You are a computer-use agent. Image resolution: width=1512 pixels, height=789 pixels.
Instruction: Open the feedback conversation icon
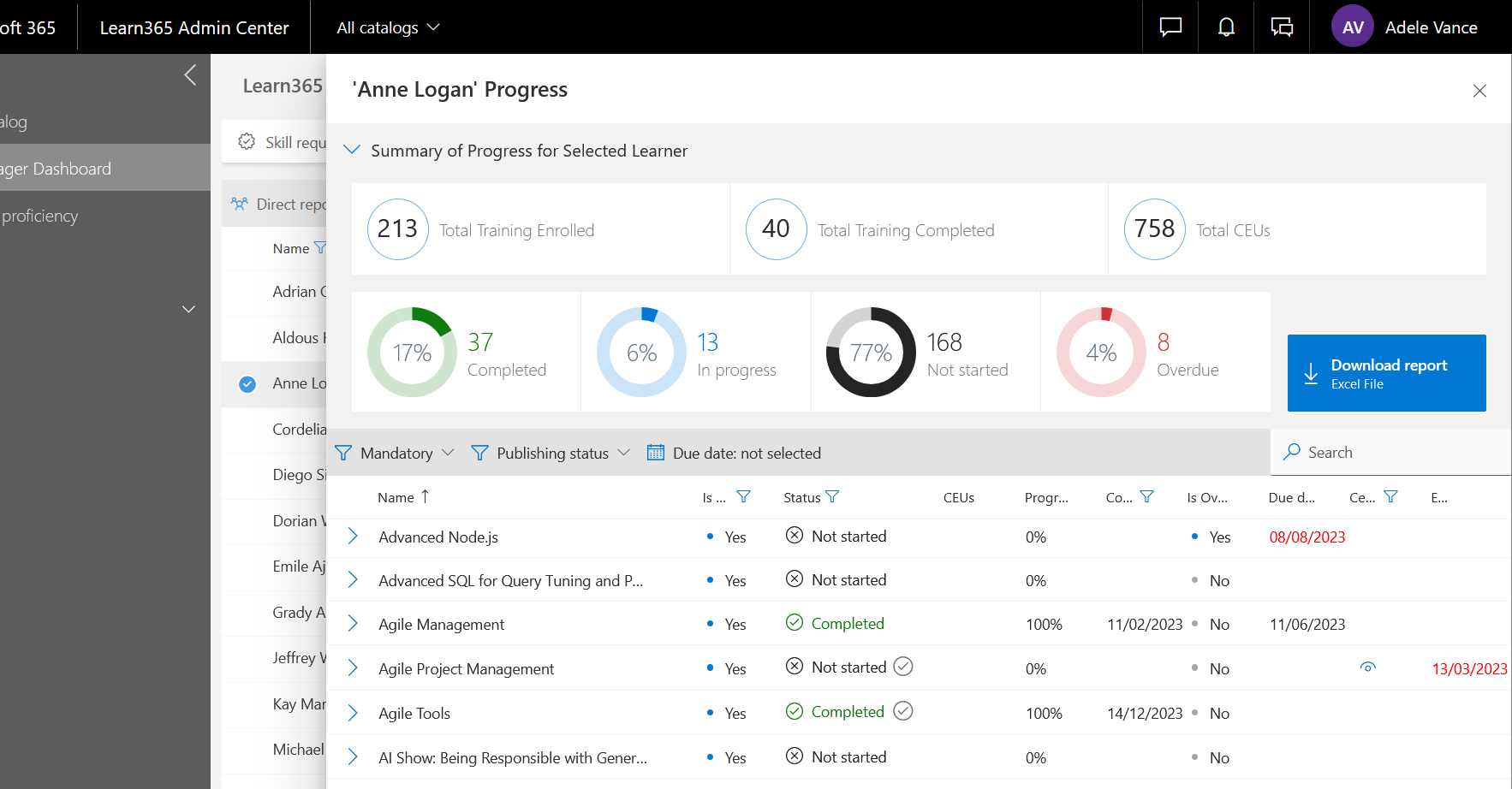click(x=1282, y=27)
